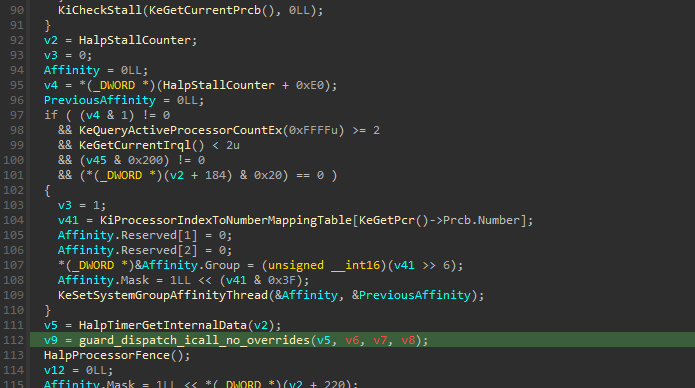
Task: Click line number 104 in gutter
Action: tap(14, 220)
